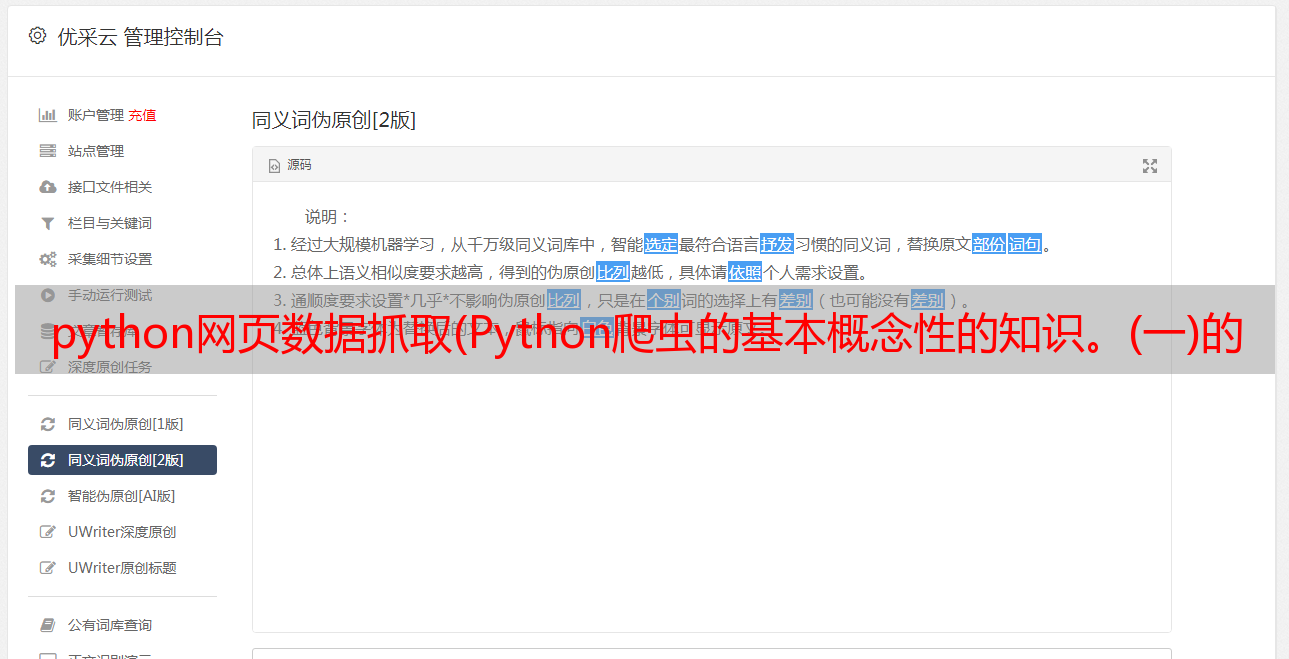The image size is (1289, 659).
Task: Click the highlighted word 部份
Action: [989, 244]
